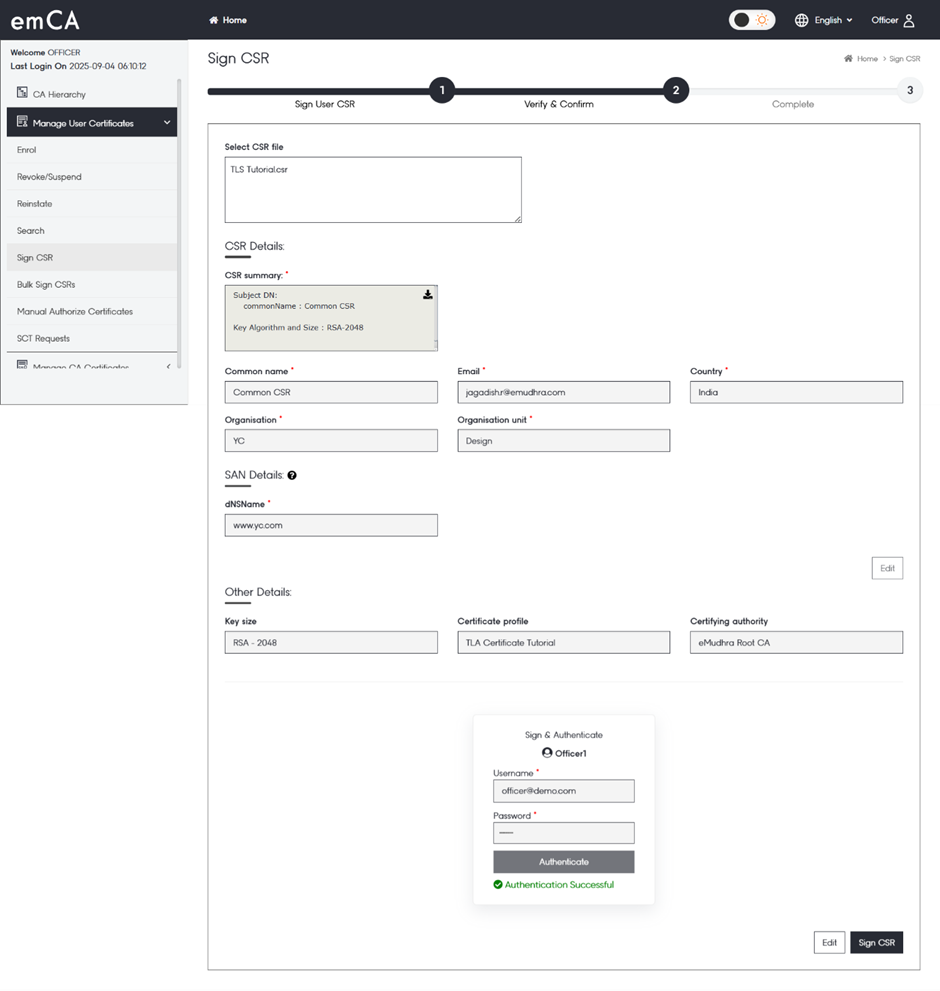Image resolution: width=940 pixels, height=991 pixels.
Task: Click the CA Hierarchy sidebar icon
Action: coord(22,94)
